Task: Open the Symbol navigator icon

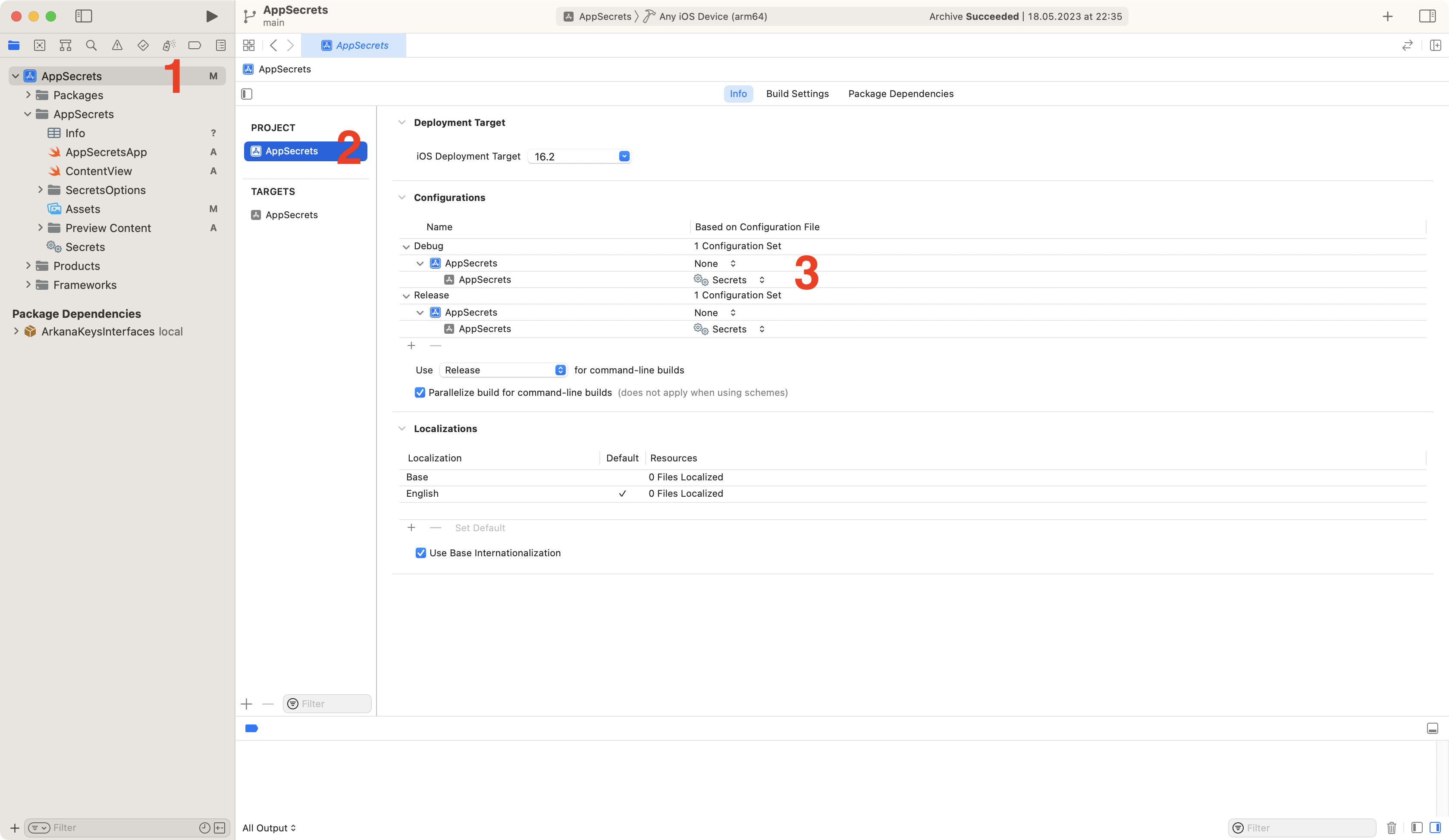Action: (66, 45)
